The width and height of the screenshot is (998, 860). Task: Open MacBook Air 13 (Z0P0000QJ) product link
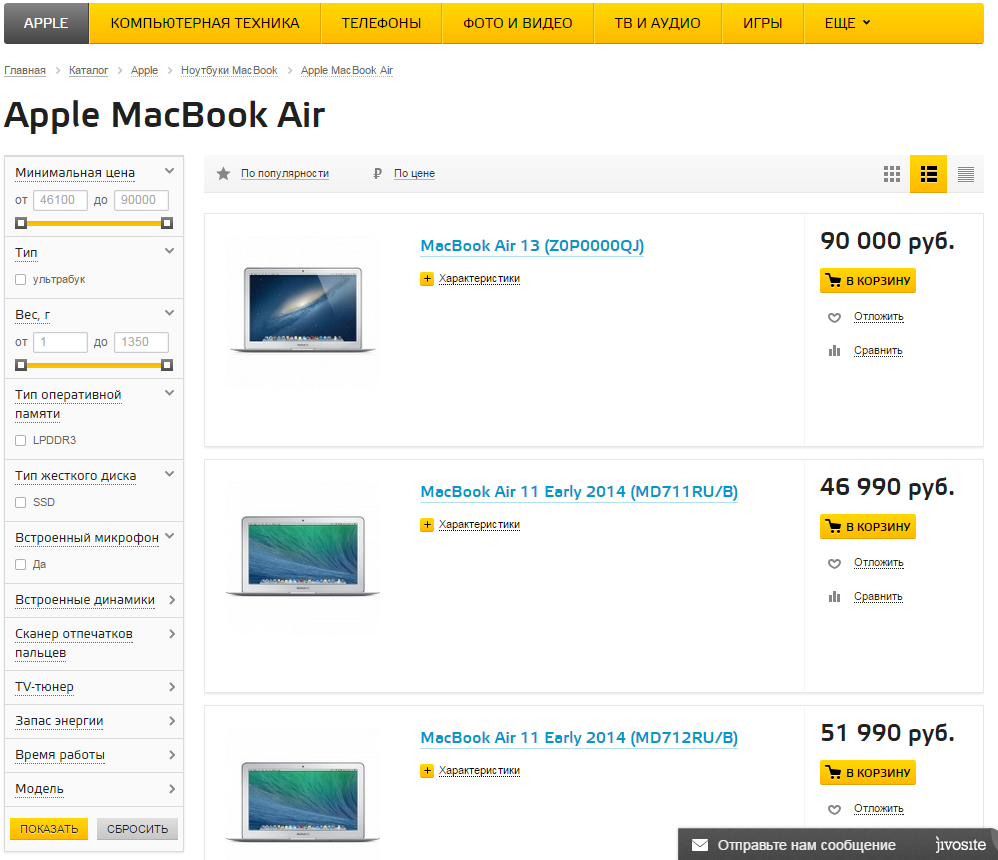532,246
